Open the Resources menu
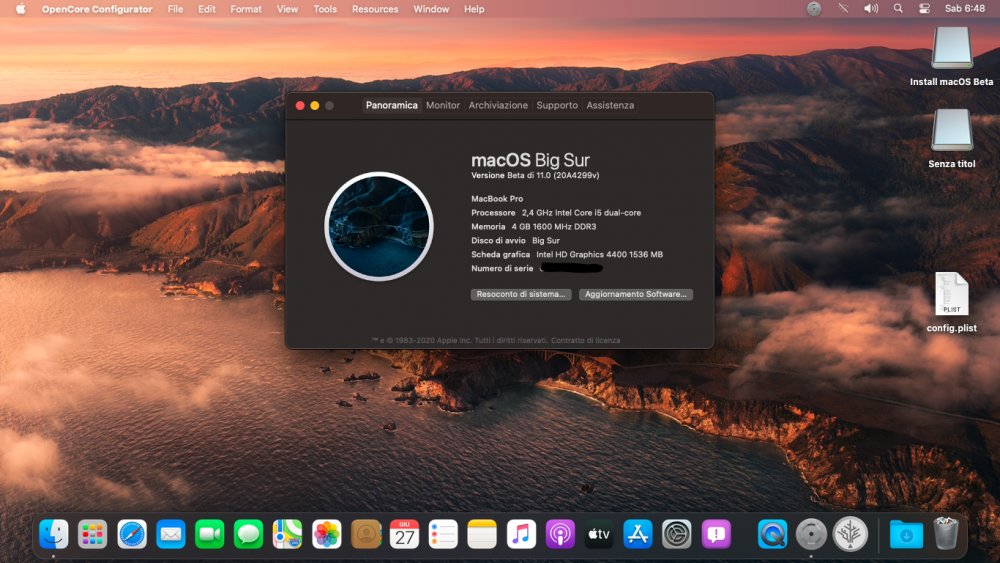This screenshot has height=563, width=1000. coord(375,9)
